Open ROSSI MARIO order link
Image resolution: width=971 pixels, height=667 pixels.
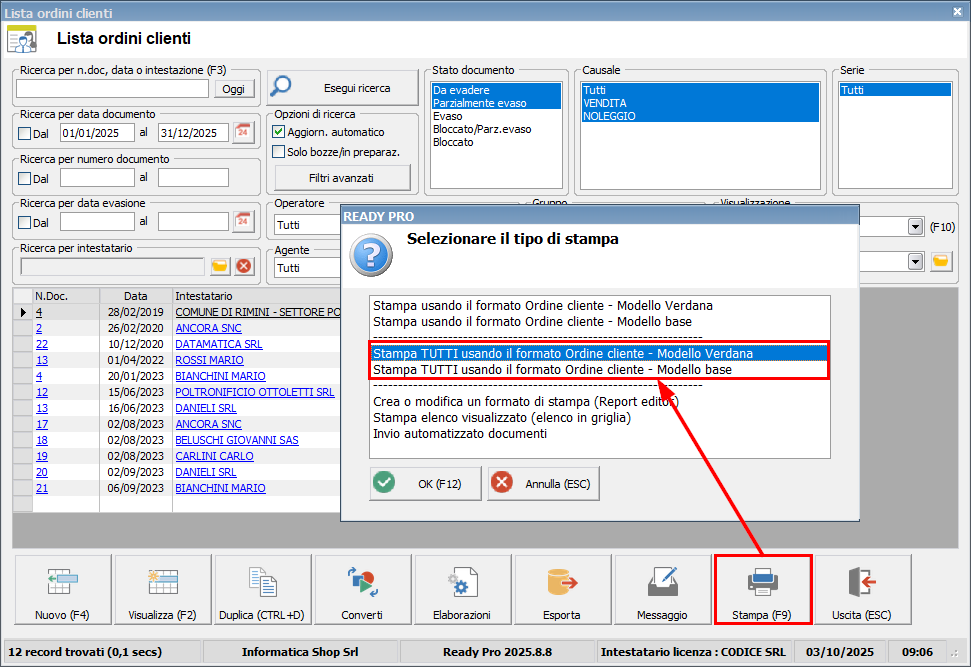(209, 360)
